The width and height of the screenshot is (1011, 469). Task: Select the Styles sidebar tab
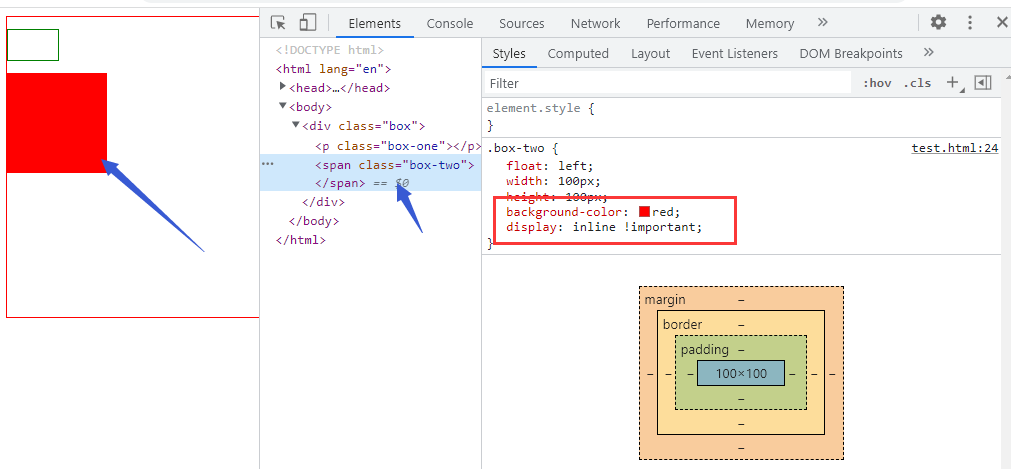pyautogui.click(x=509, y=54)
